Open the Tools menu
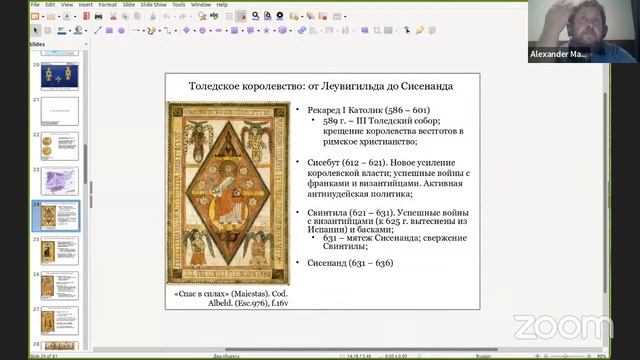 tap(178, 4)
